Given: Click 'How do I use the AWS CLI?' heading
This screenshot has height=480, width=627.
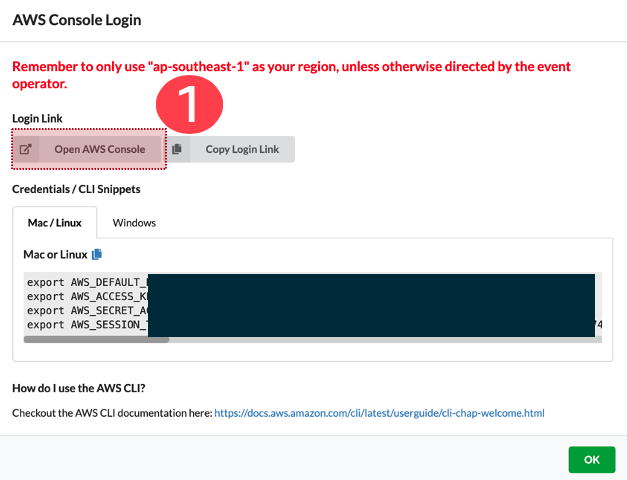Looking at the screenshot, I should 79,388.
